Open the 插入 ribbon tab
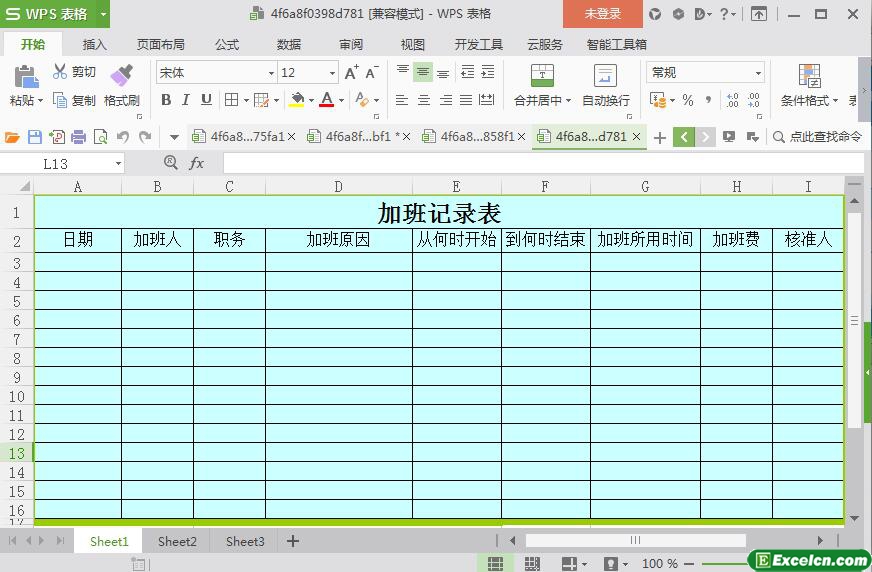 (x=94, y=44)
